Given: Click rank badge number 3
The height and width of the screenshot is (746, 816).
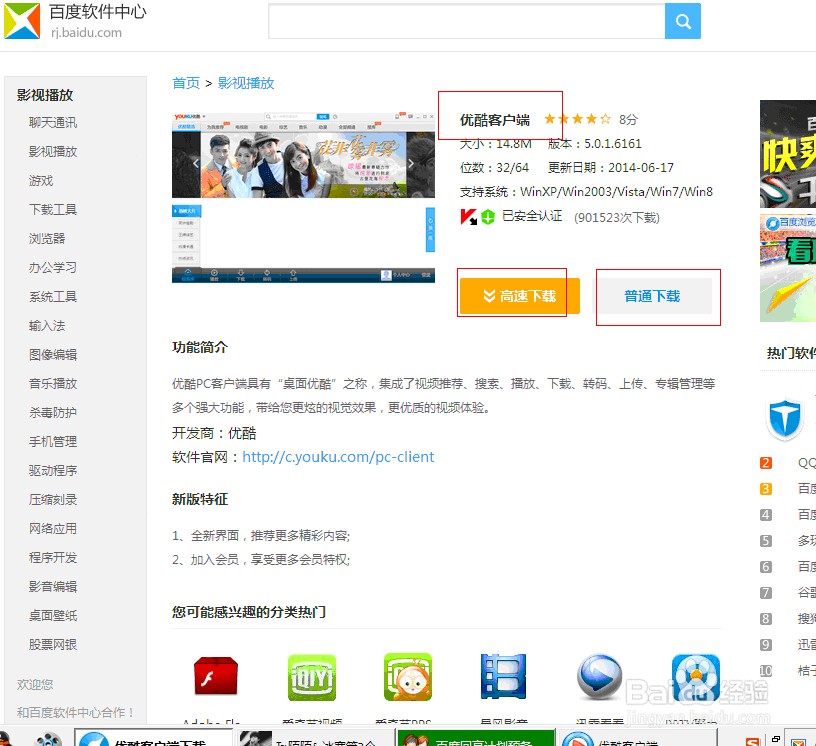Looking at the screenshot, I should click(766, 489).
